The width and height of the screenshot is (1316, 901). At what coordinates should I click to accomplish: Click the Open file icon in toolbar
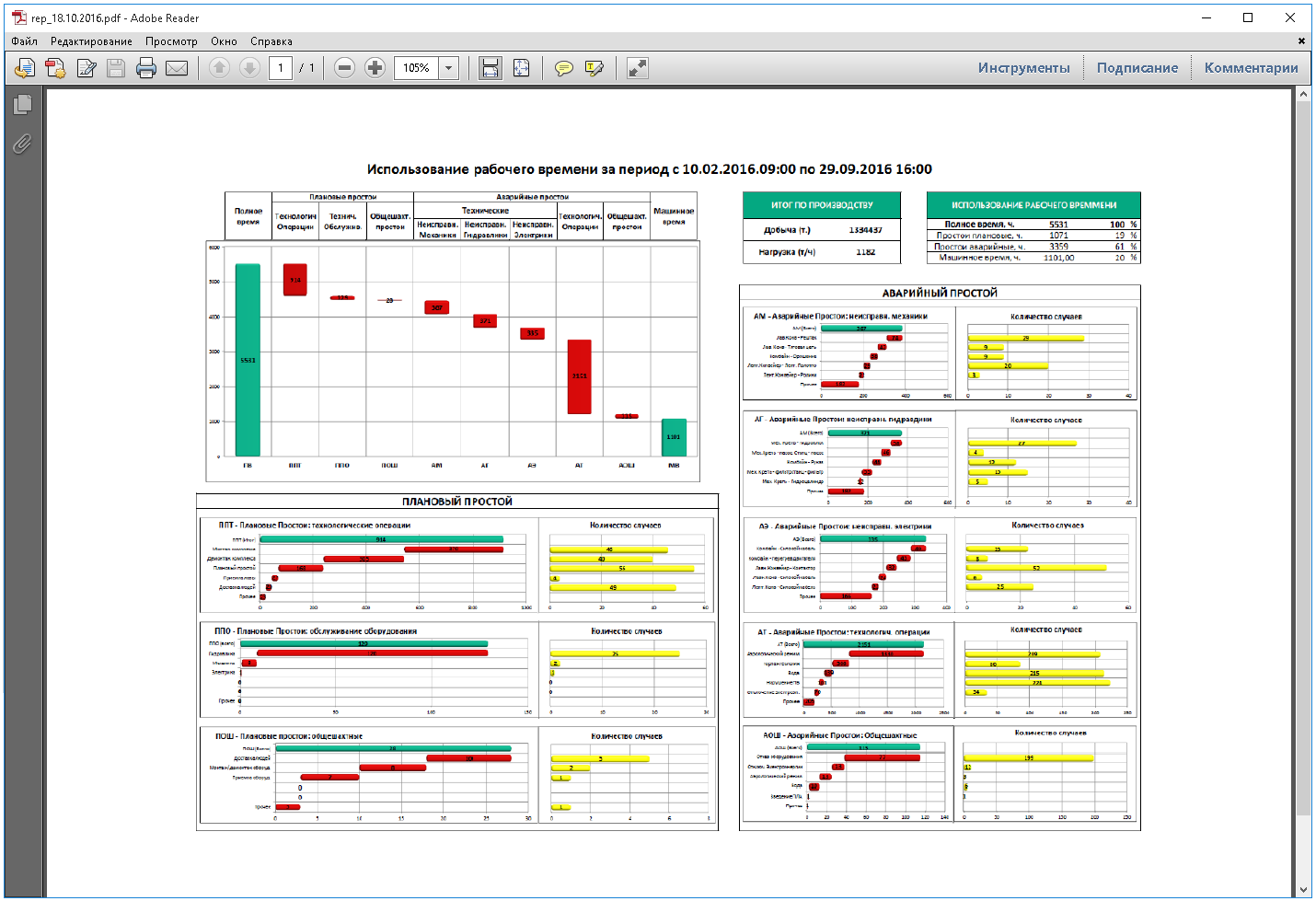coord(25,68)
